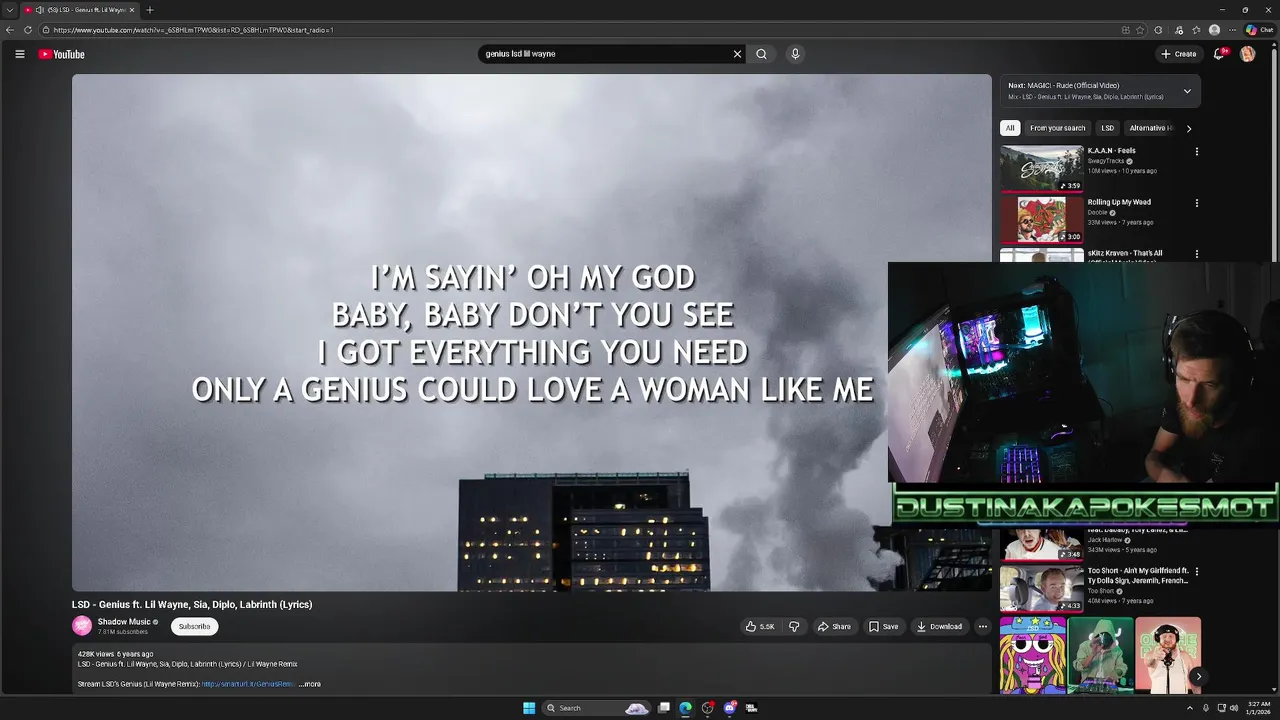The height and width of the screenshot is (720, 1280).
Task: Open browser extensions puzzle icon
Action: coord(1158,30)
